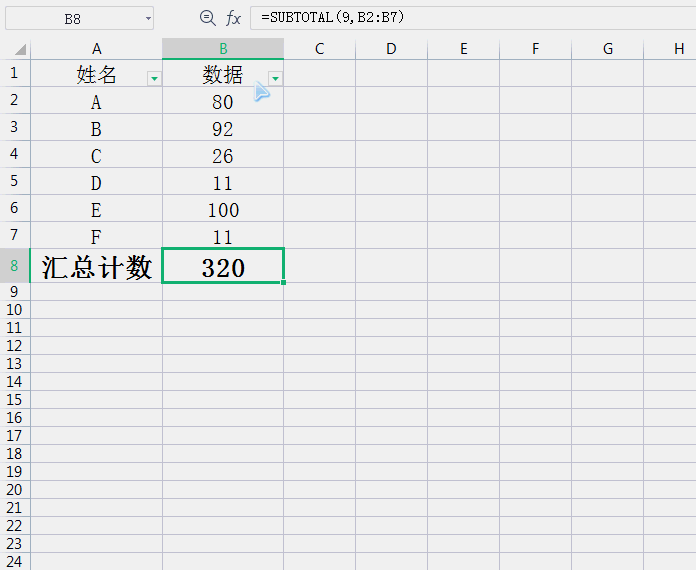Click the zoom magnifier icon beside fx
The width and height of the screenshot is (696, 570).
[x=207, y=18]
